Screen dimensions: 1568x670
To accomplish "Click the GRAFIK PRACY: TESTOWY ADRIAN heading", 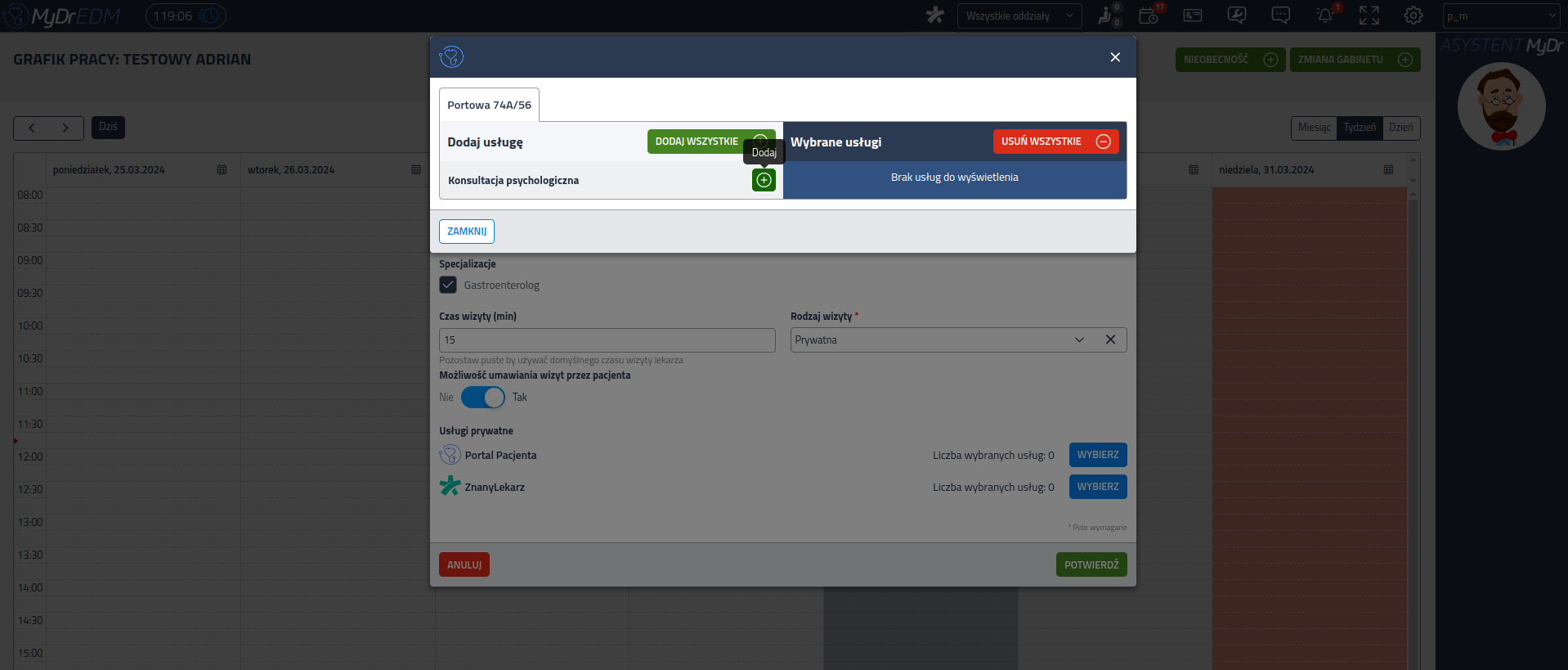I will point(132,60).
